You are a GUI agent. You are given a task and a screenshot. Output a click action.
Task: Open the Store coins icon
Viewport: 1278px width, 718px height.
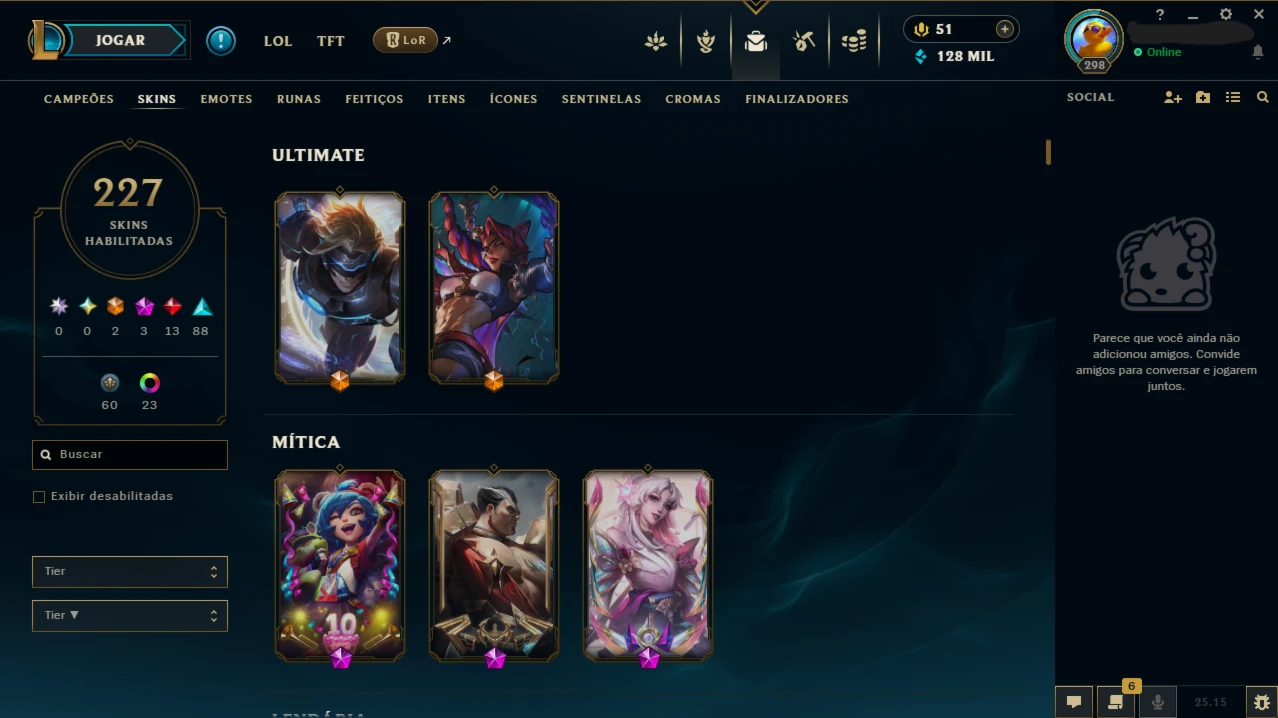pyautogui.click(x=853, y=41)
